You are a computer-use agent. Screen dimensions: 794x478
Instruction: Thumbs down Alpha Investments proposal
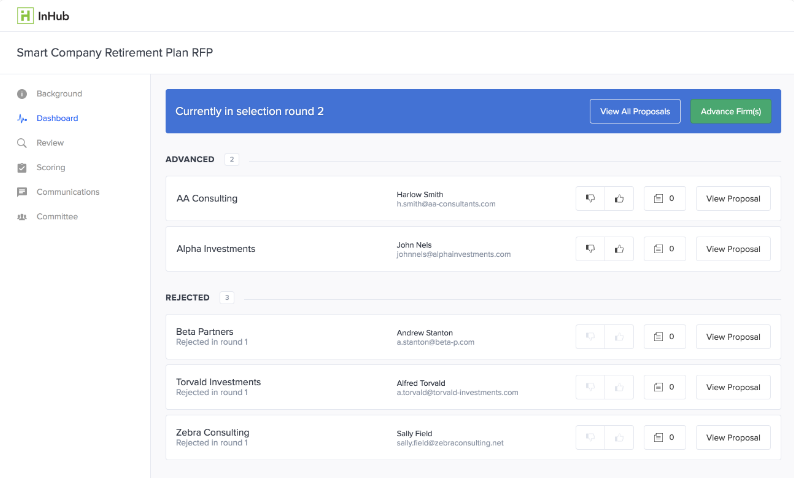[x=590, y=249]
